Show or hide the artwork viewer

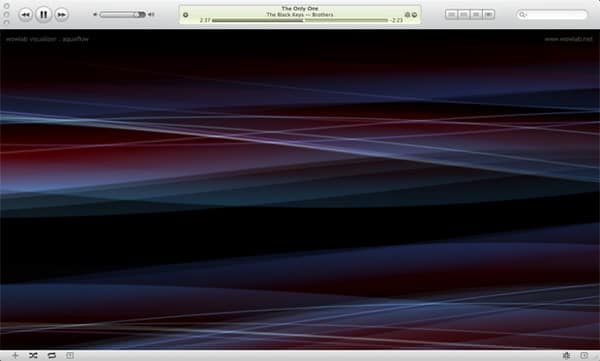click(70, 356)
